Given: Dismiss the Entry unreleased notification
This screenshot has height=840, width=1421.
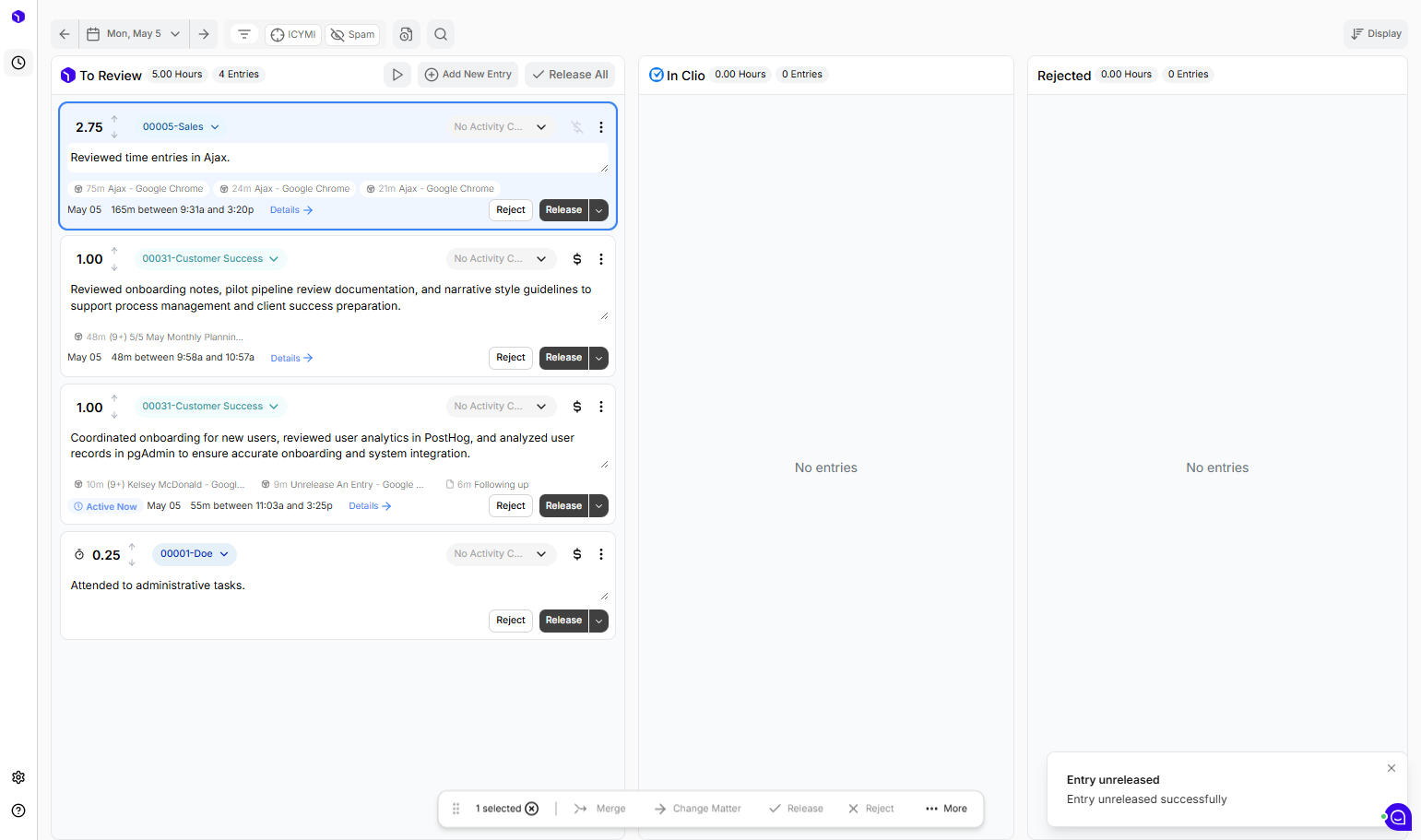Looking at the screenshot, I should pos(1391,768).
